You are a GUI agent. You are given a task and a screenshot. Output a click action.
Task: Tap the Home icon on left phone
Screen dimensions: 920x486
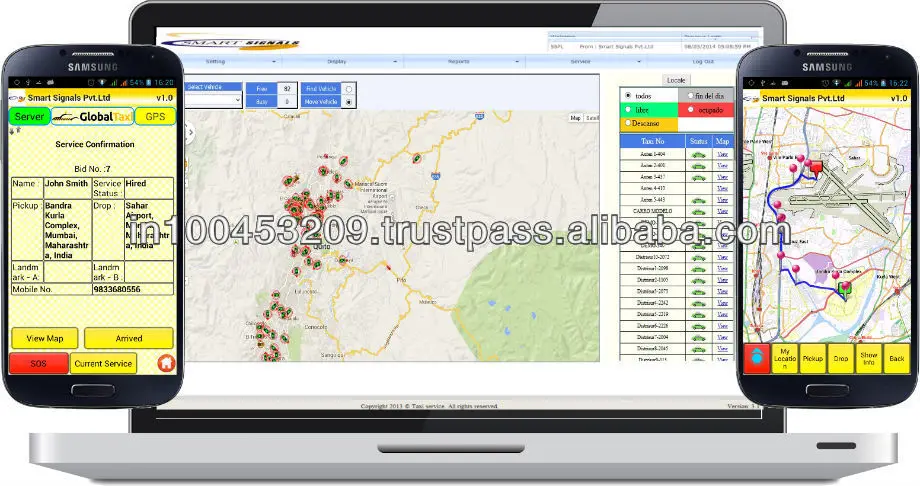[x=166, y=363]
